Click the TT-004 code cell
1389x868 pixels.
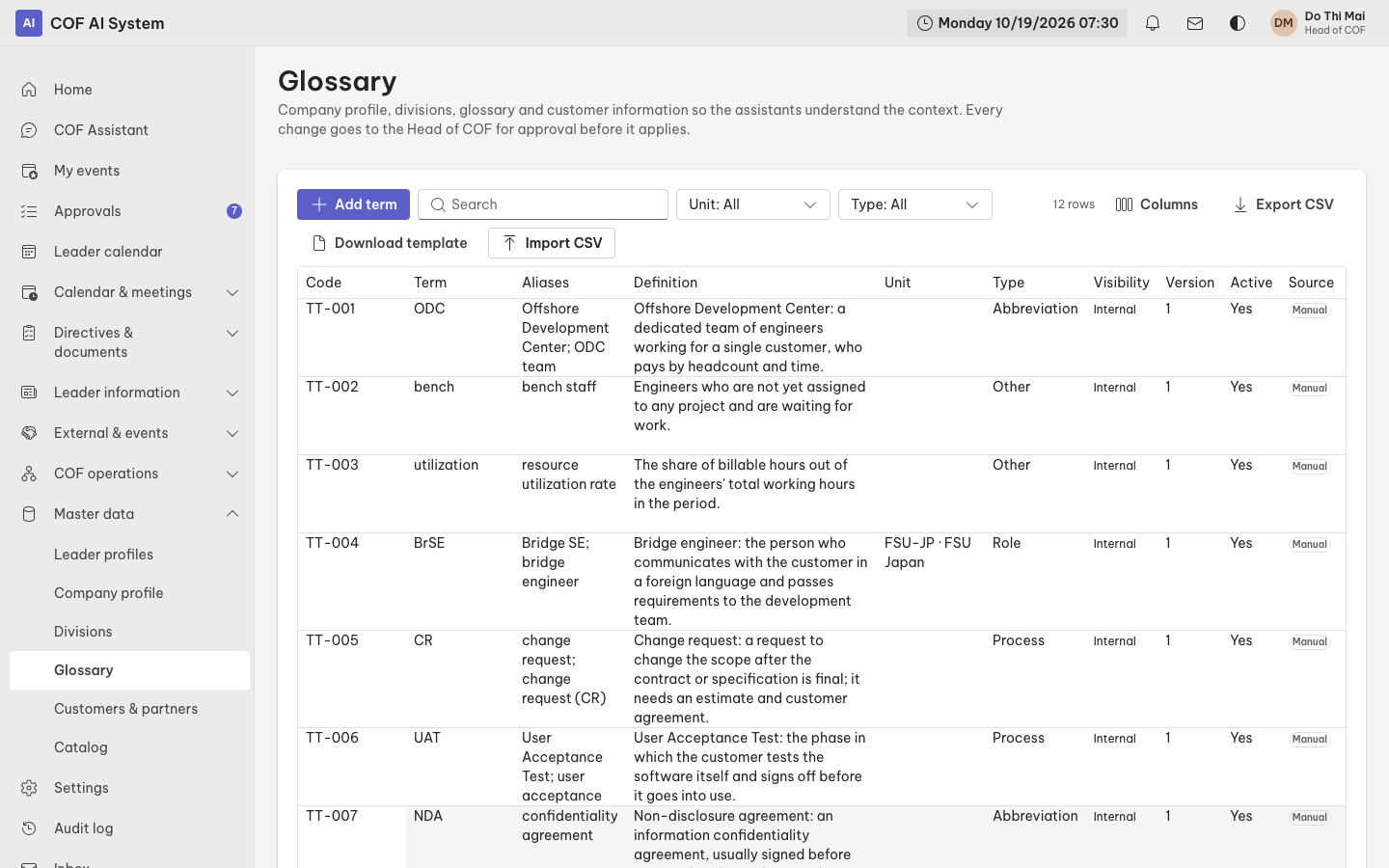coord(352,582)
